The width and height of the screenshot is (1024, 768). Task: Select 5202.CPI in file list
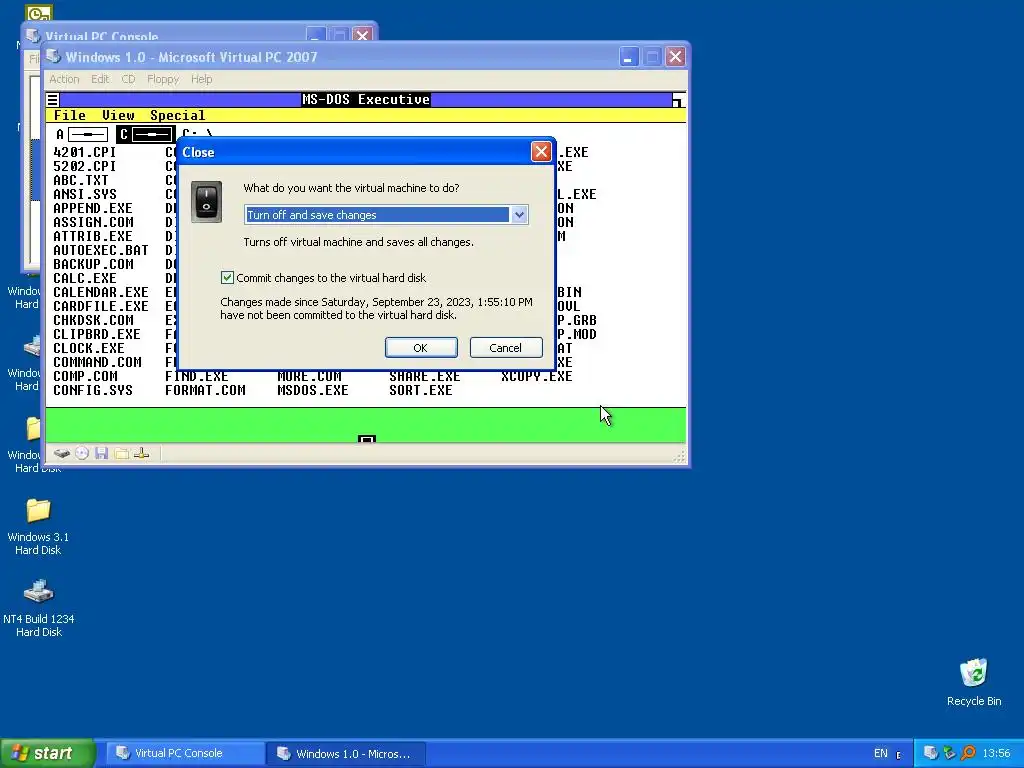tap(85, 166)
